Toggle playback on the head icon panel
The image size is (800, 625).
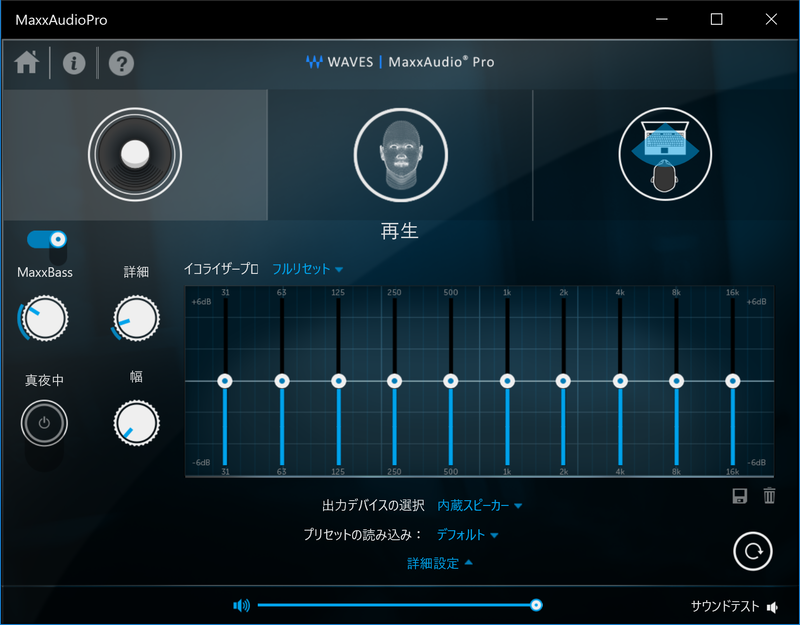(x=400, y=155)
